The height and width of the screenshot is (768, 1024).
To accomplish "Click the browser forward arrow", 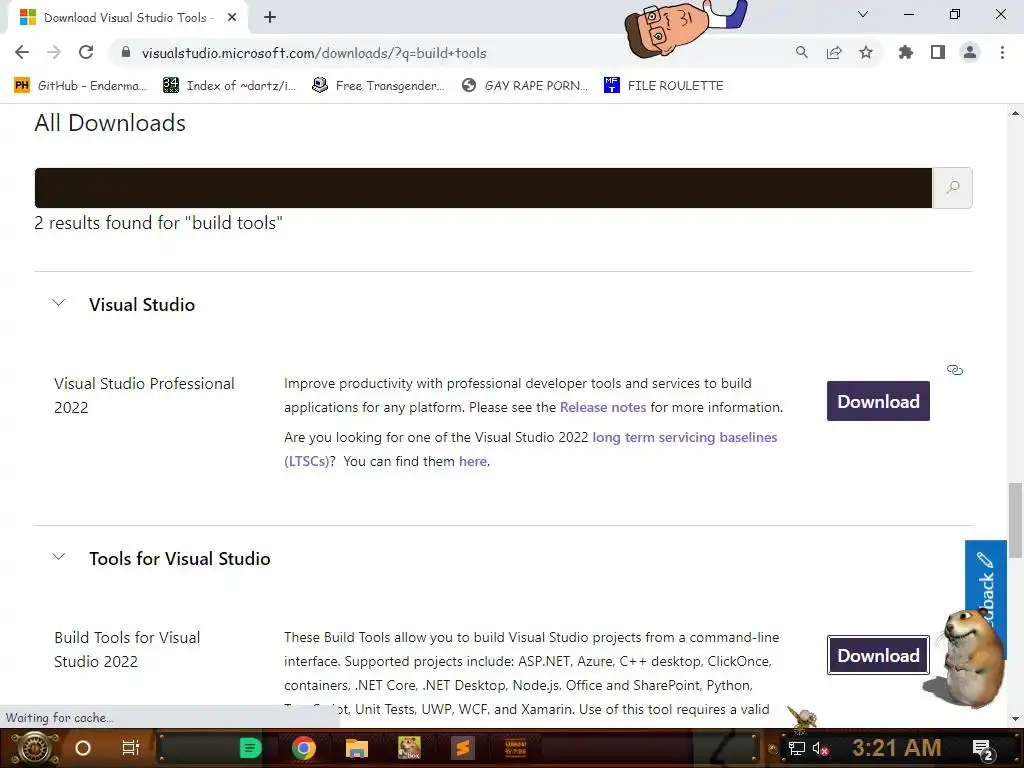I will [x=54, y=52].
